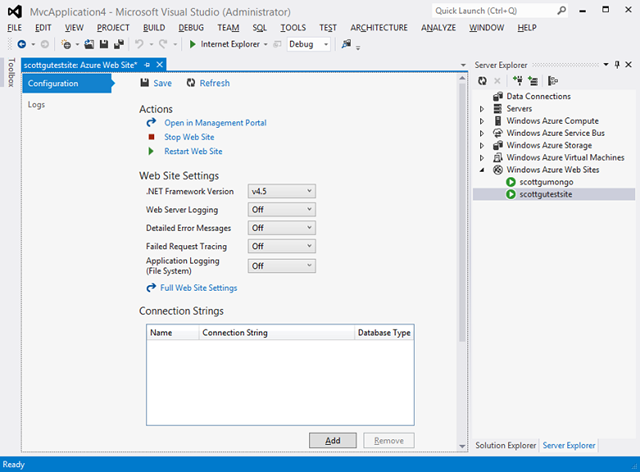Viewport: 640px width, 472px height.
Task: Open the Debug configuration dropdown
Action: coord(309,44)
